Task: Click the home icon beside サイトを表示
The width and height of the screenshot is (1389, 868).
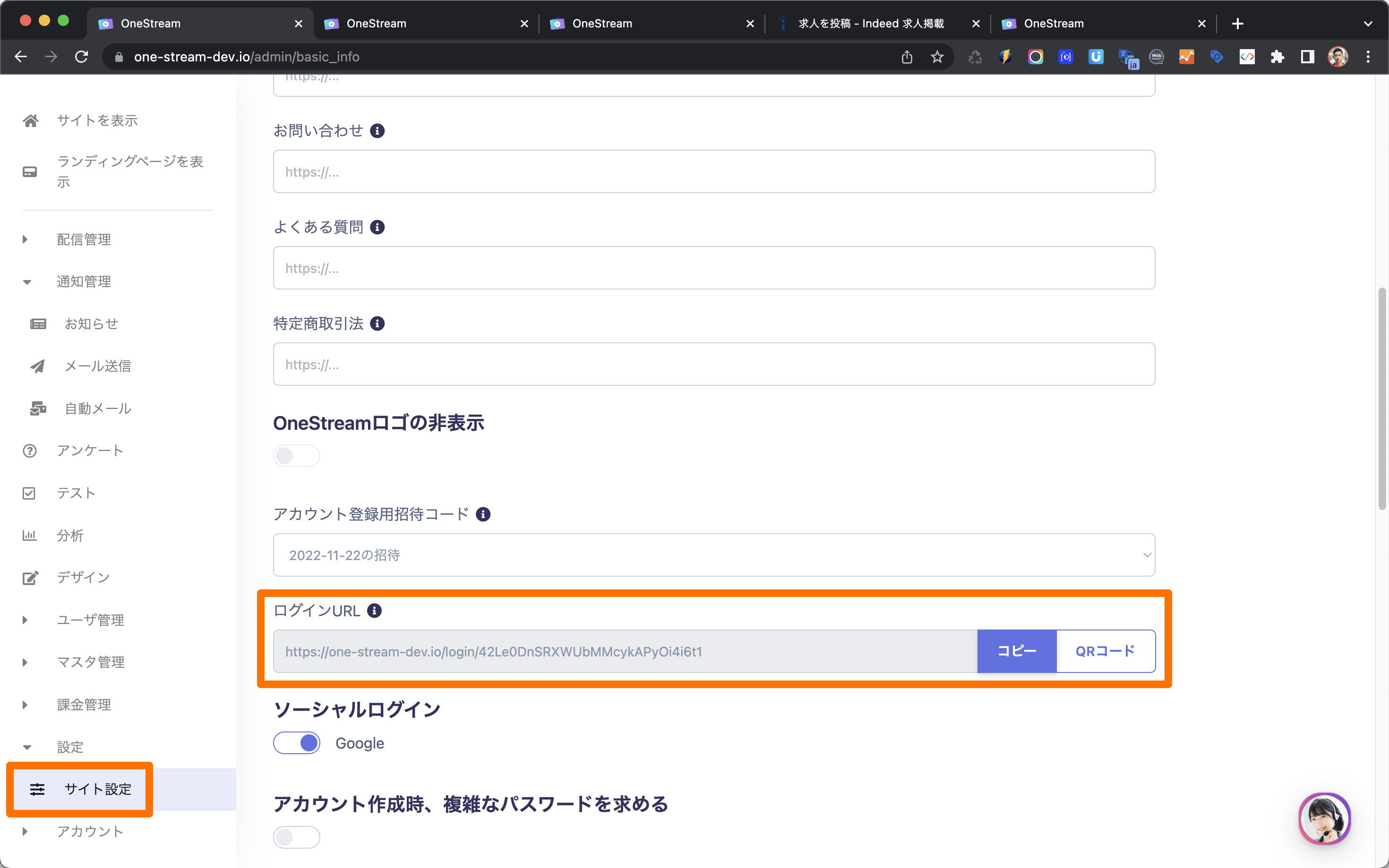Action: 30,120
